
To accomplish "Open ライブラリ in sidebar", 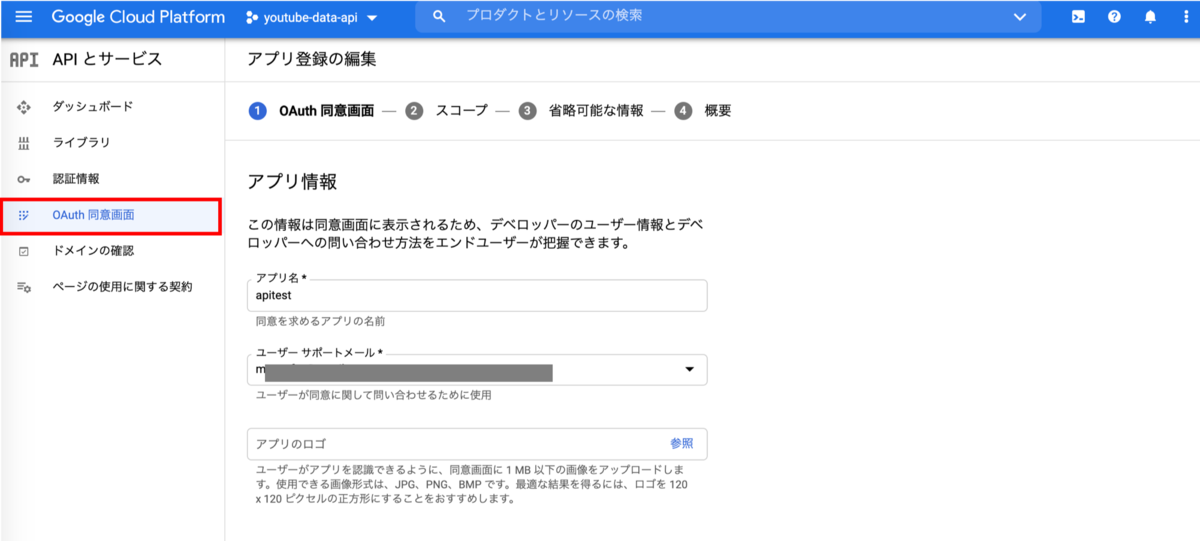I will point(81,142).
